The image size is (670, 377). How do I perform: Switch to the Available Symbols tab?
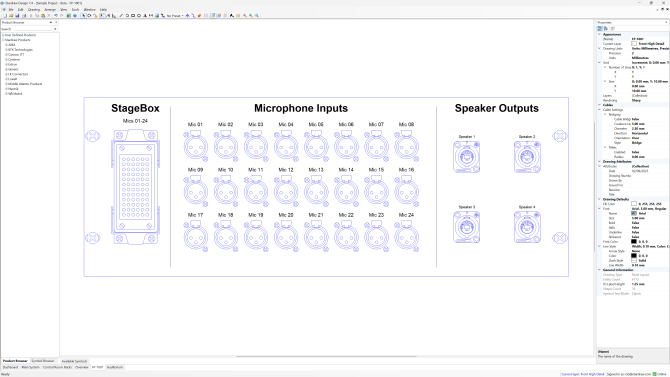74,361
